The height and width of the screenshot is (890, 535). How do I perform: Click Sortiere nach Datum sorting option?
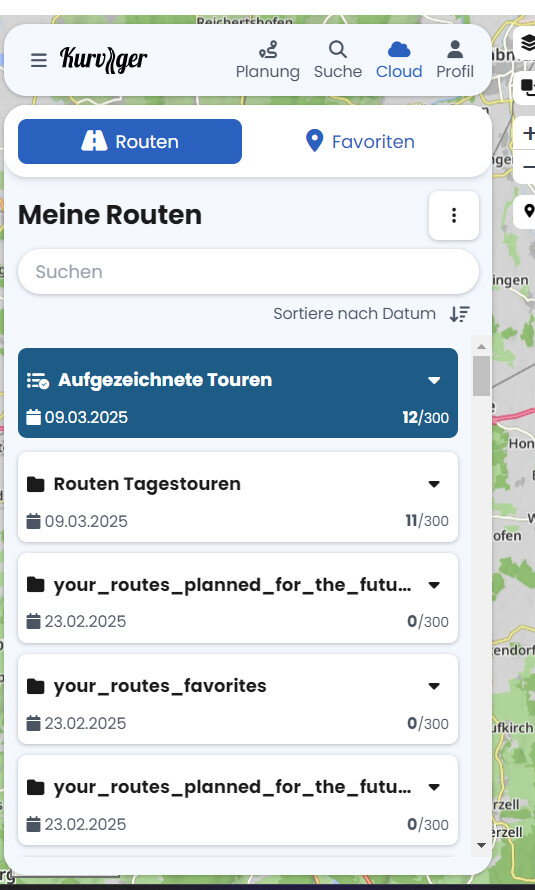(355, 314)
